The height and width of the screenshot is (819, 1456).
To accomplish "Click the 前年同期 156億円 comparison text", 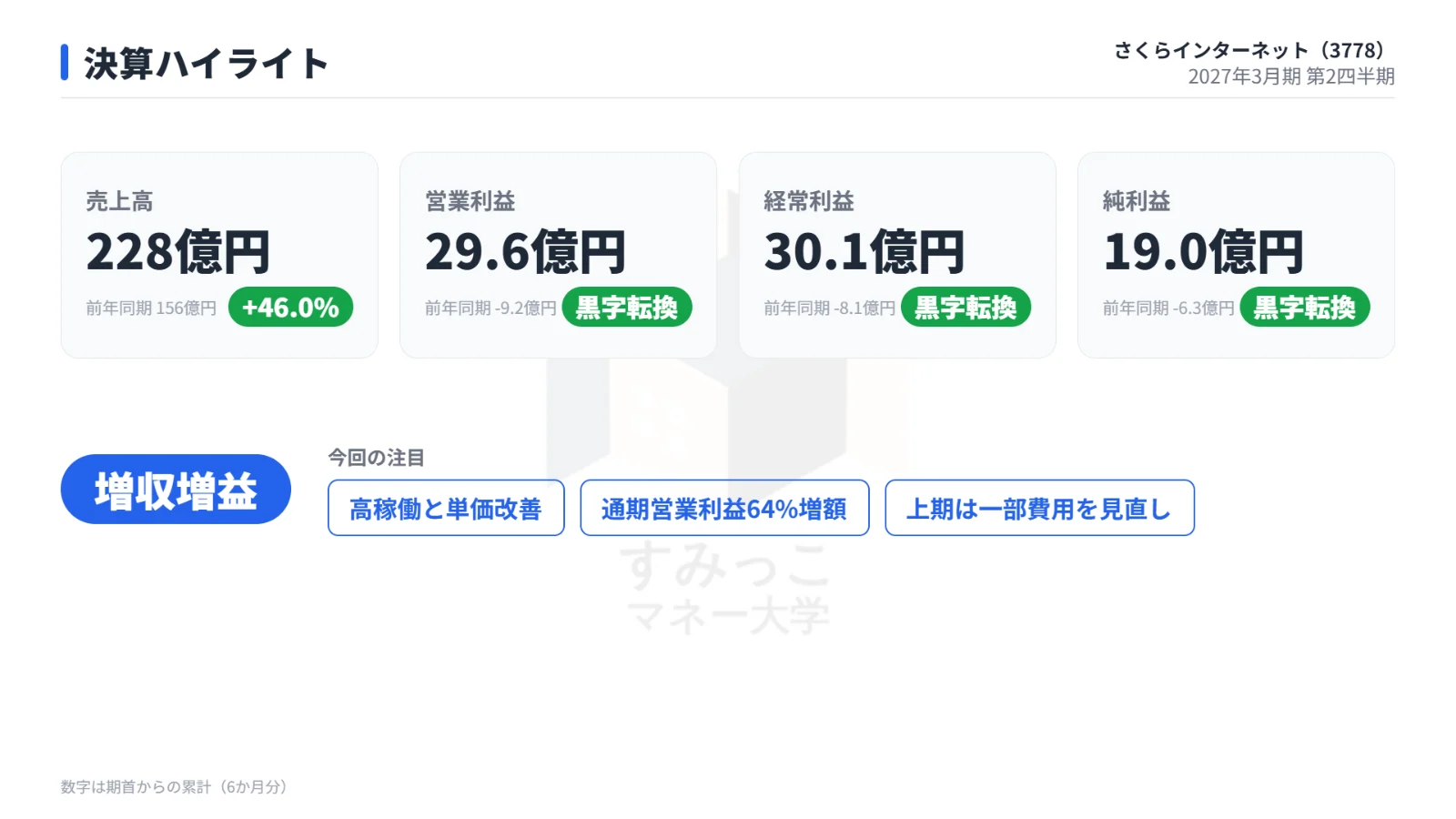I will click(x=151, y=308).
